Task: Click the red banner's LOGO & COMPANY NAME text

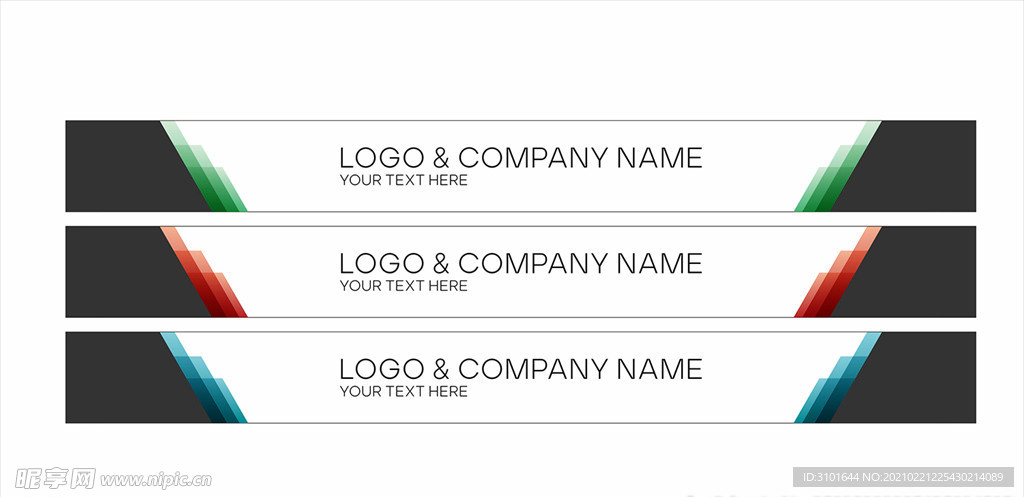Action: (x=520, y=264)
